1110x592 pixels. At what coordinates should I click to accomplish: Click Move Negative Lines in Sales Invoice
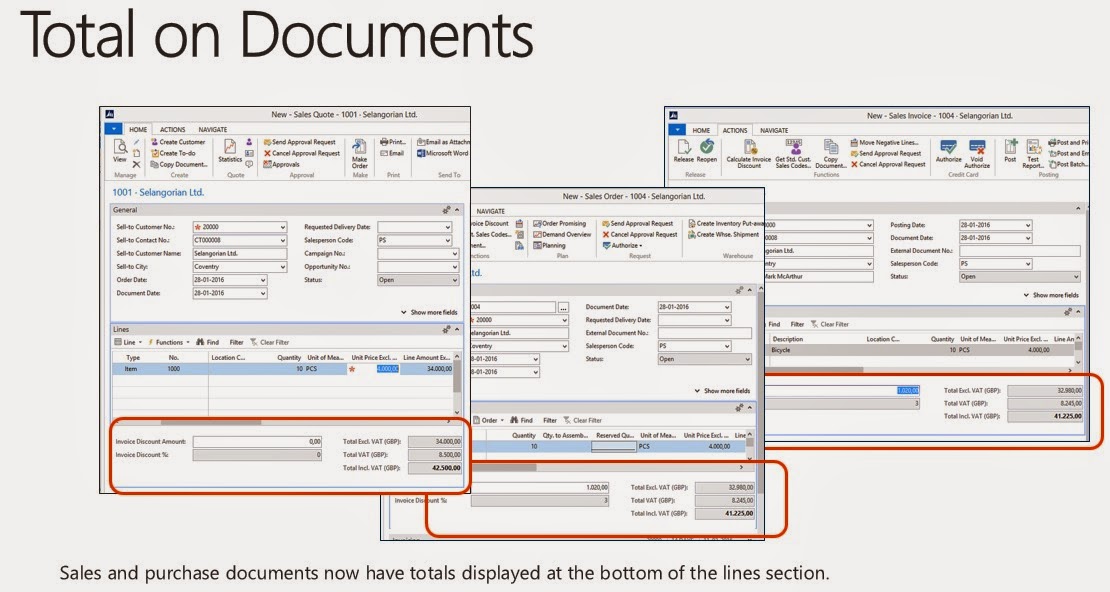884,142
